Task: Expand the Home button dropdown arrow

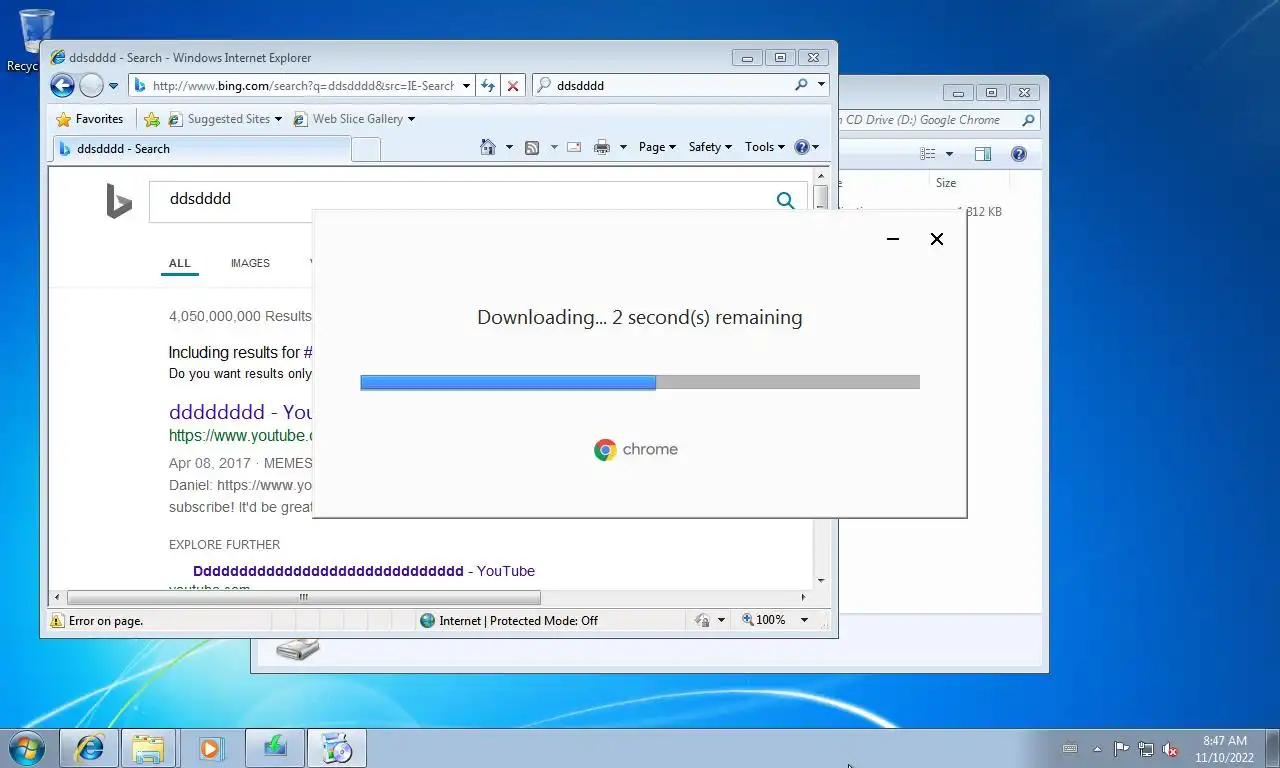Action: [x=509, y=147]
